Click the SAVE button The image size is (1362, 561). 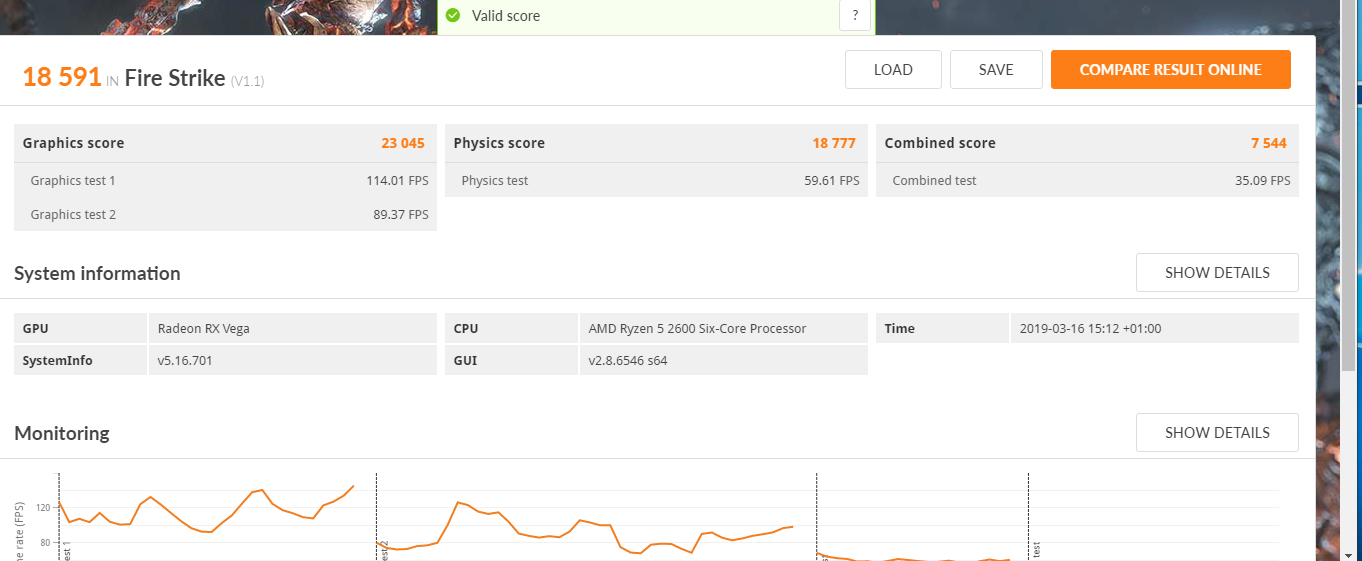(x=996, y=70)
